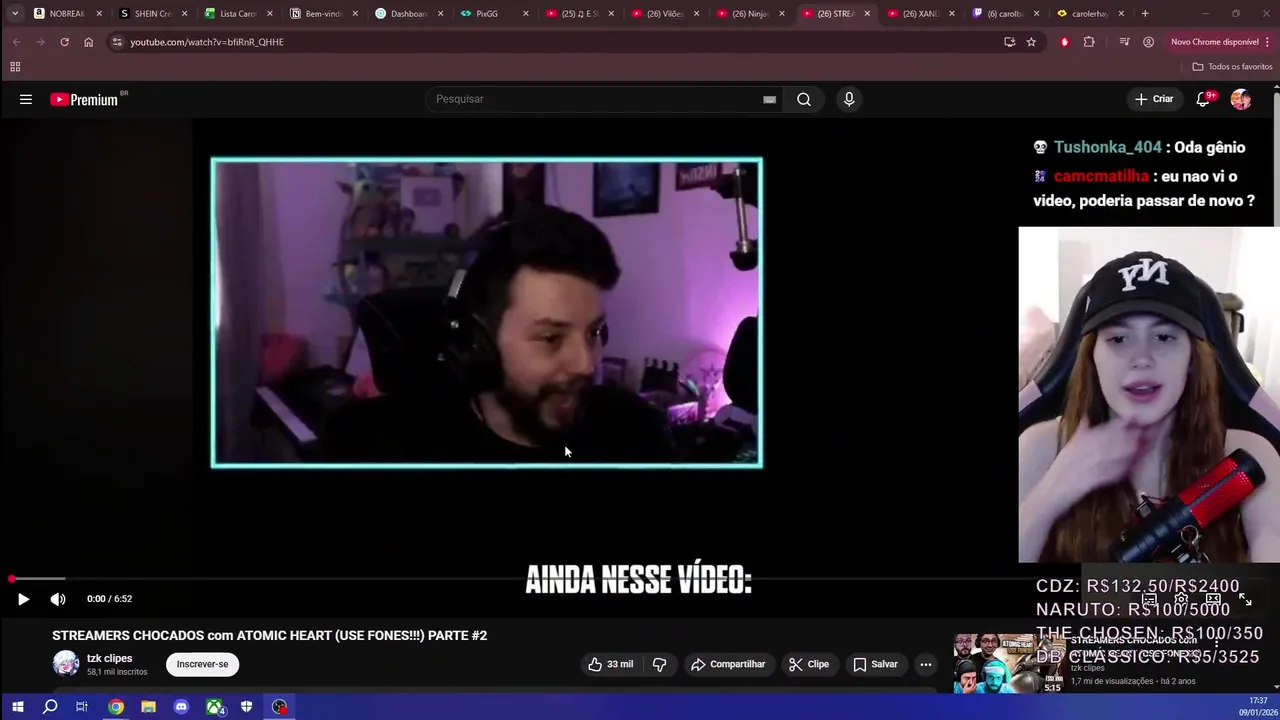Open Todos os favoritos bookmarks folder
Screen dimensions: 1280x720
[1232, 67]
